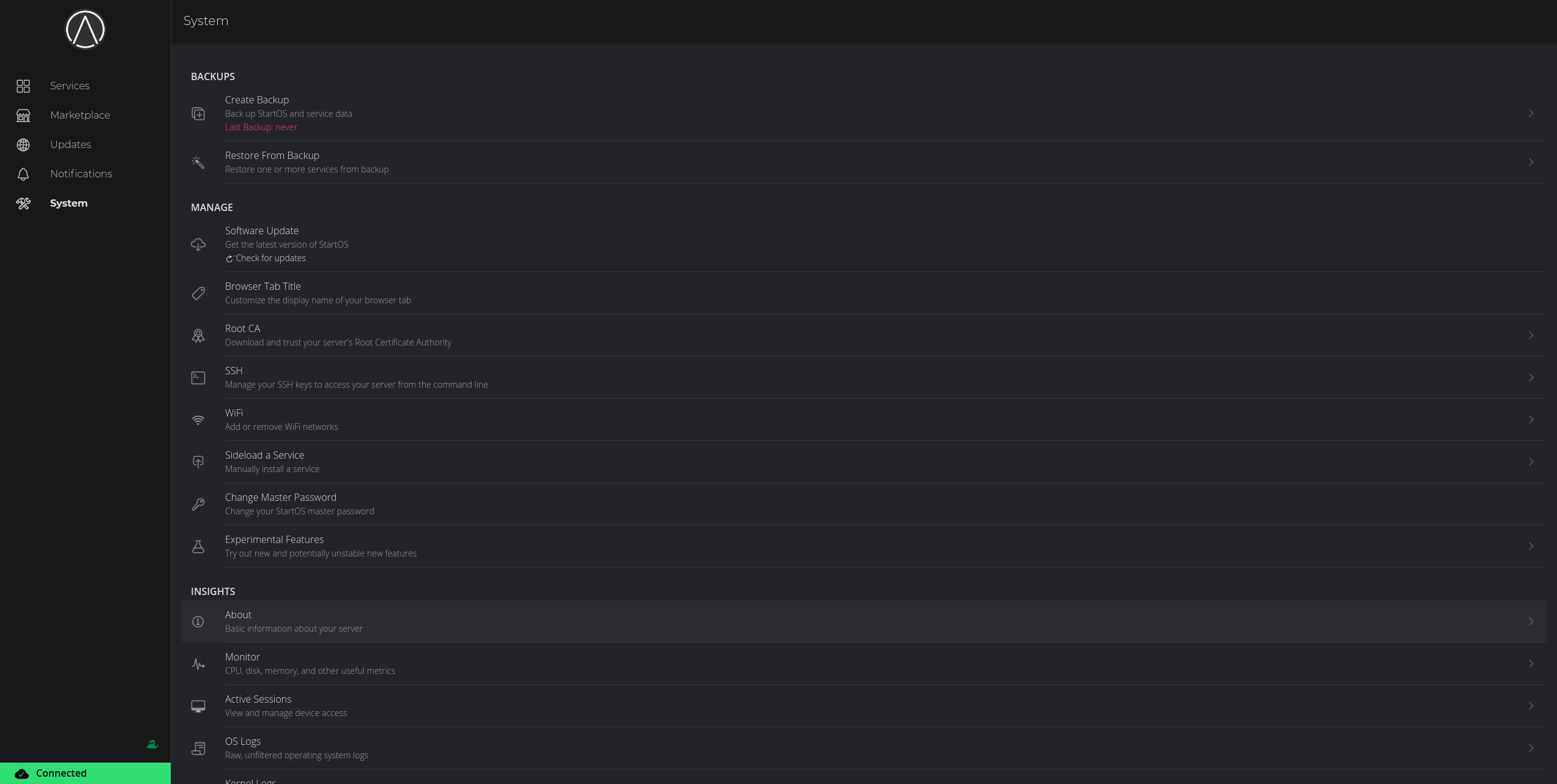Click the OS Logs row chevron

1531,748
